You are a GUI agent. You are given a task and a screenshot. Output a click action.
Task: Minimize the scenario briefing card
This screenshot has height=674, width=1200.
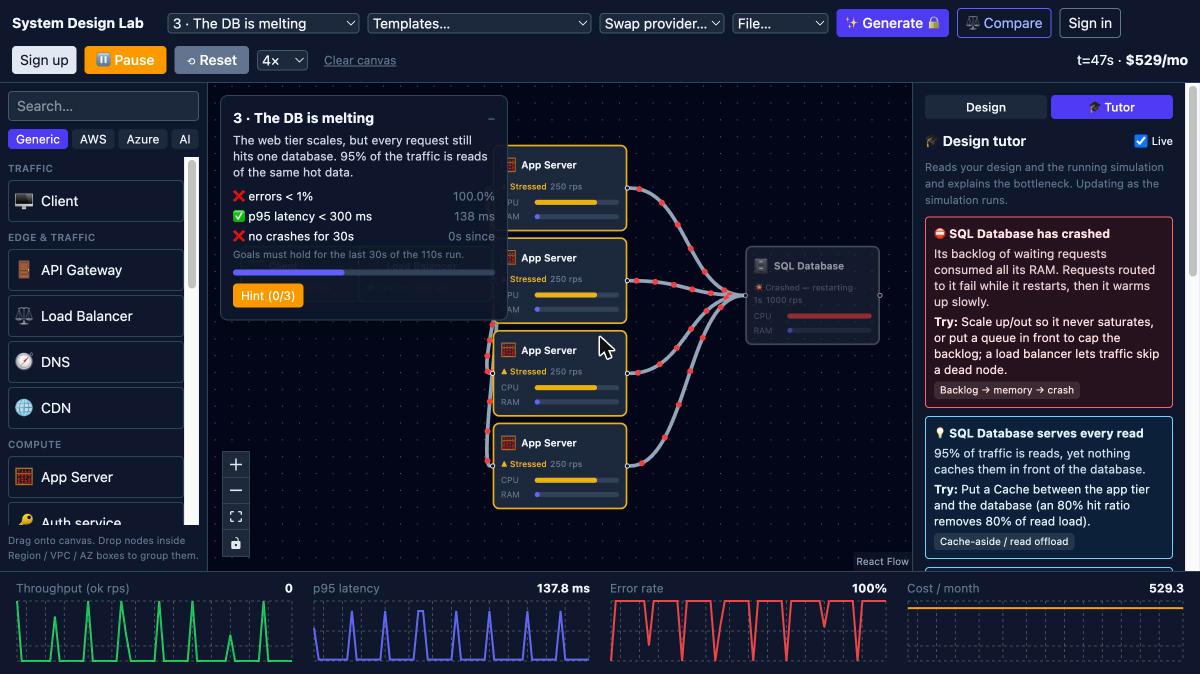(491, 118)
